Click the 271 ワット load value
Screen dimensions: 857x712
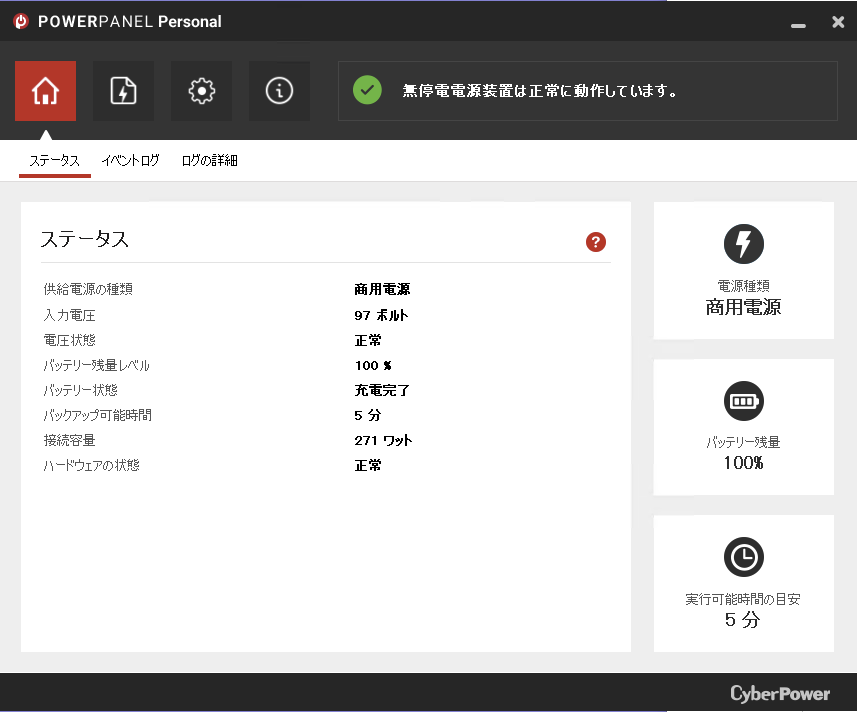coord(383,440)
